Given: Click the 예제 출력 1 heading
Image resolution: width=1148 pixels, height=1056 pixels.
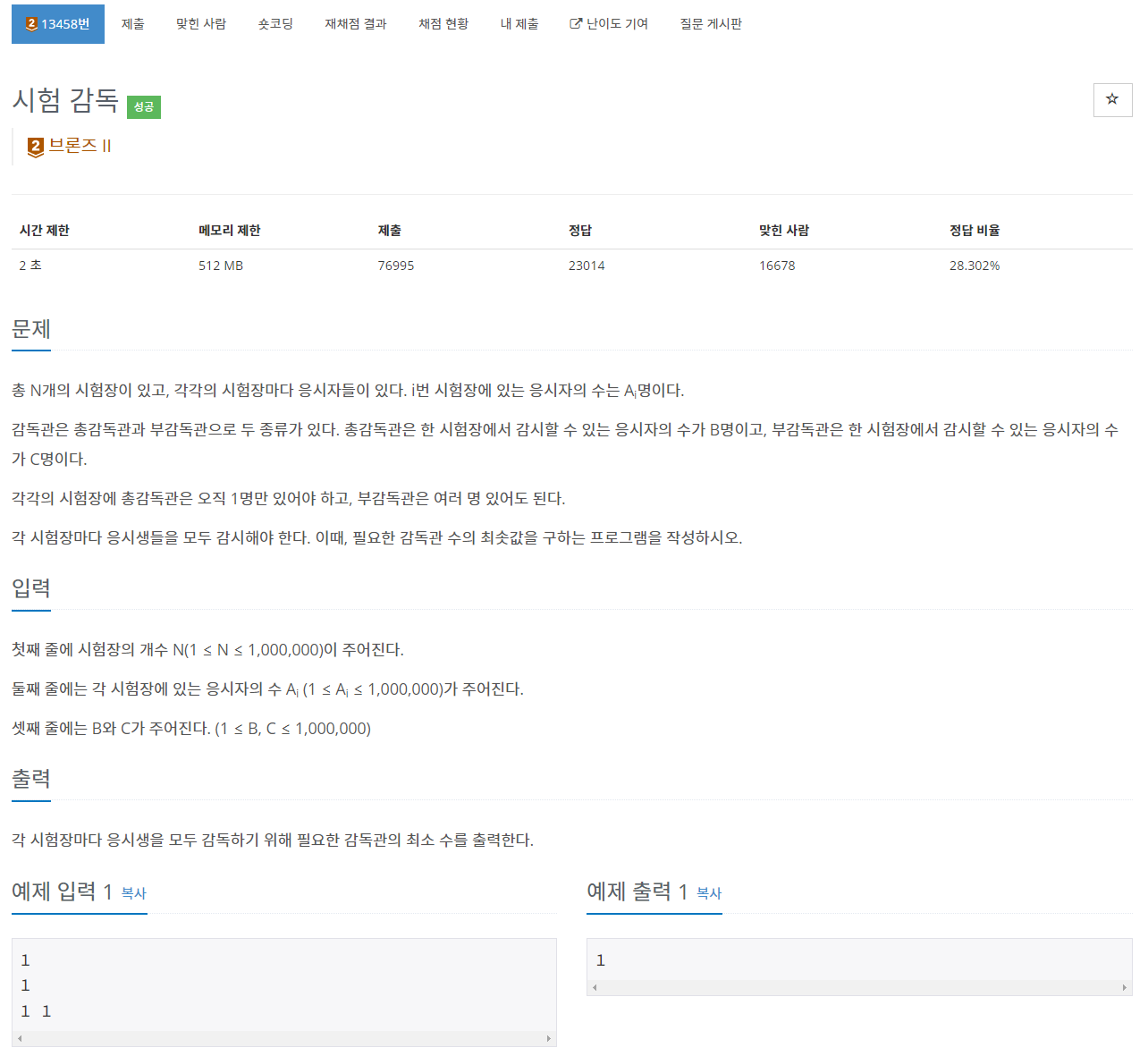Looking at the screenshot, I should click(637, 891).
